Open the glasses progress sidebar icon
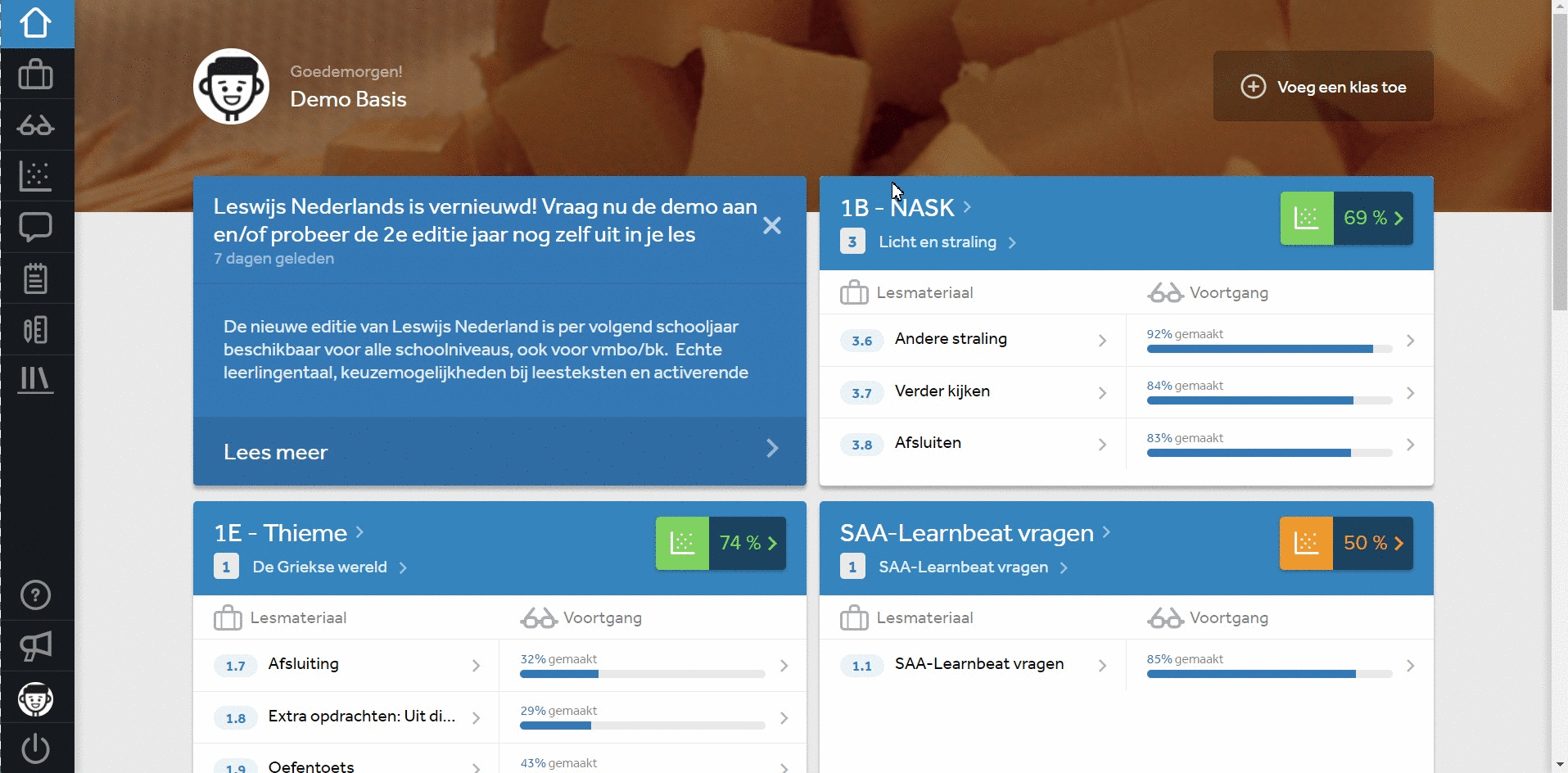Viewport: 1568px width, 773px height. 36,125
